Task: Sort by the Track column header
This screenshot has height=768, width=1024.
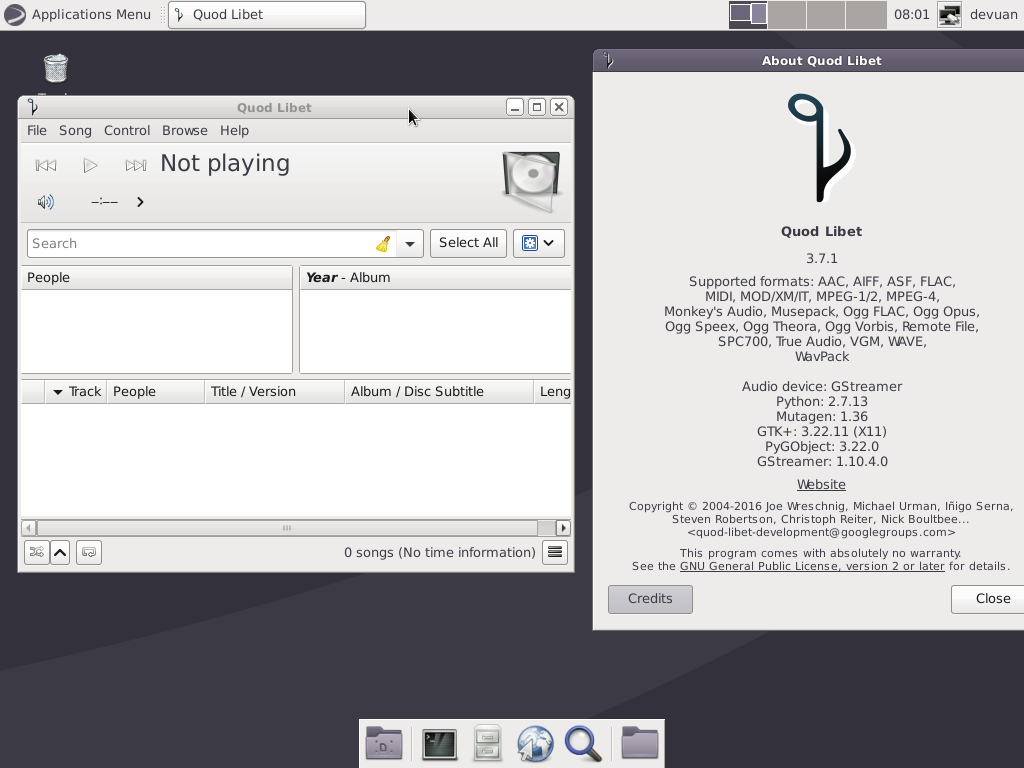Action: point(76,392)
